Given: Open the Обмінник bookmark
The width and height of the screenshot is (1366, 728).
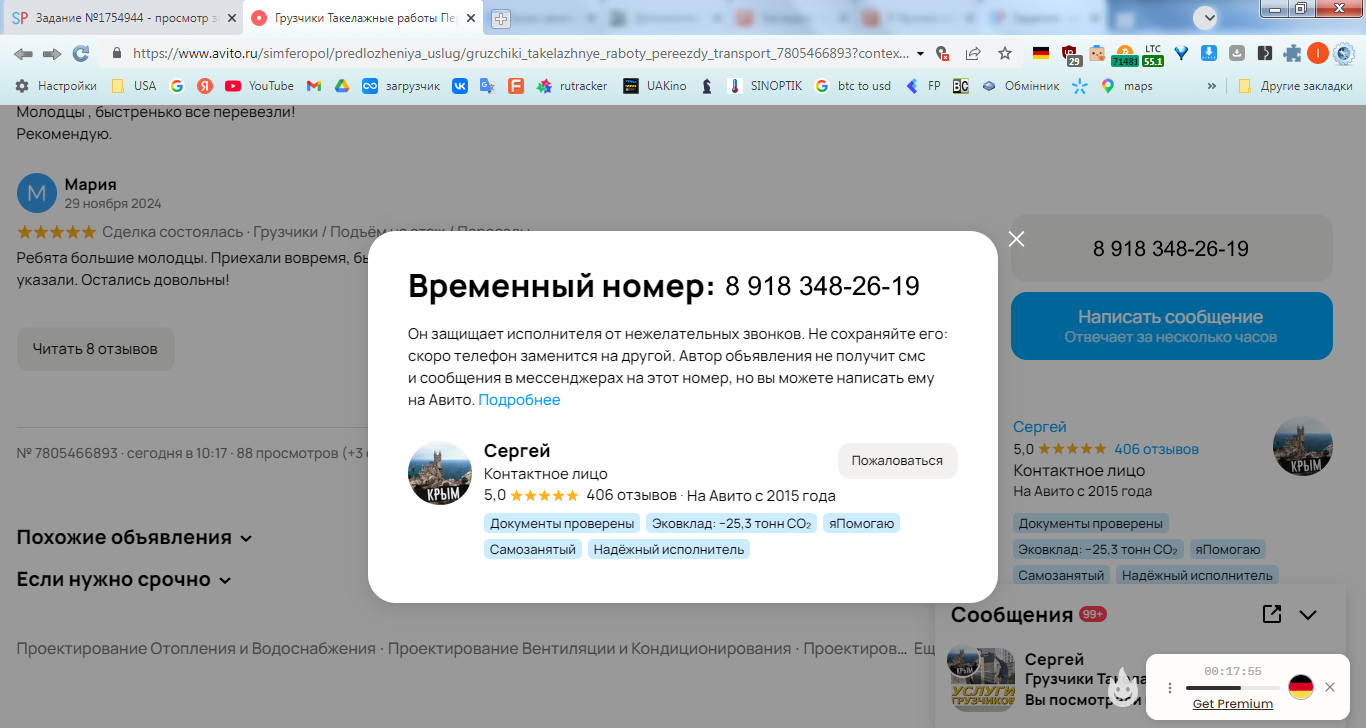Looking at the screenshot, I should (1020, 86).
